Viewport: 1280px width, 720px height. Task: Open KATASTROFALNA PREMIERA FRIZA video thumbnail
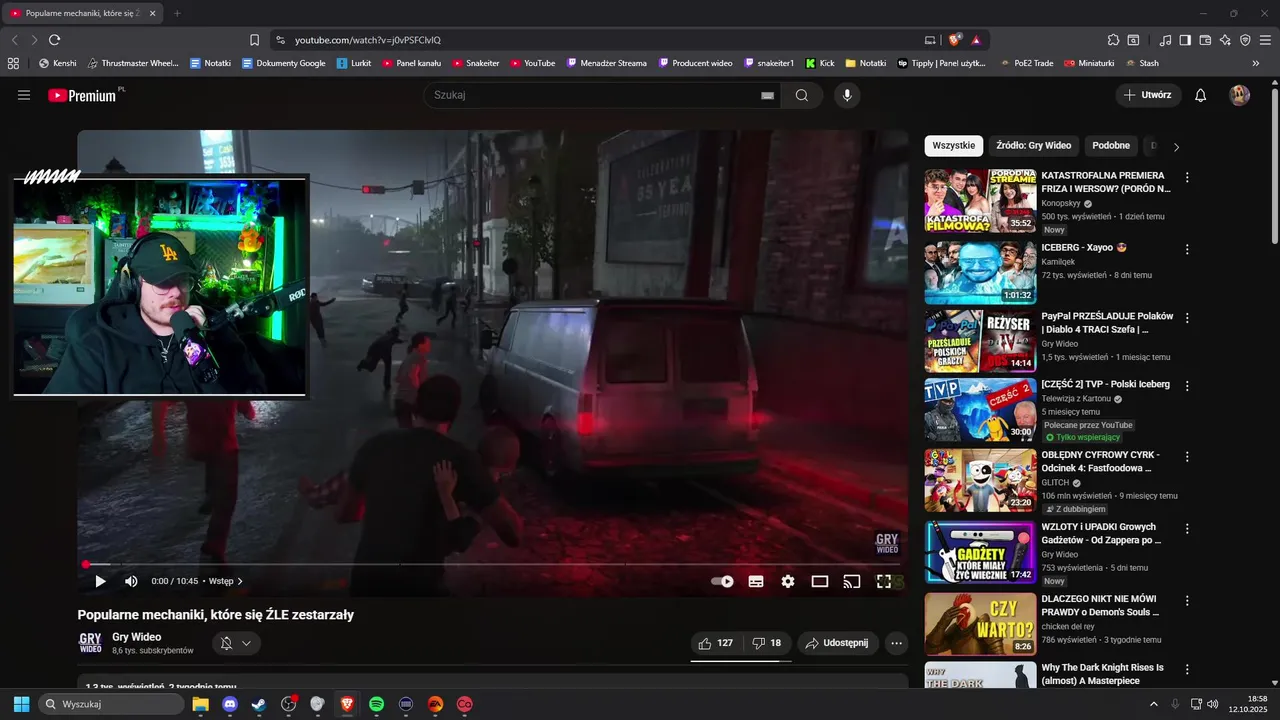[x=980, y=200]
